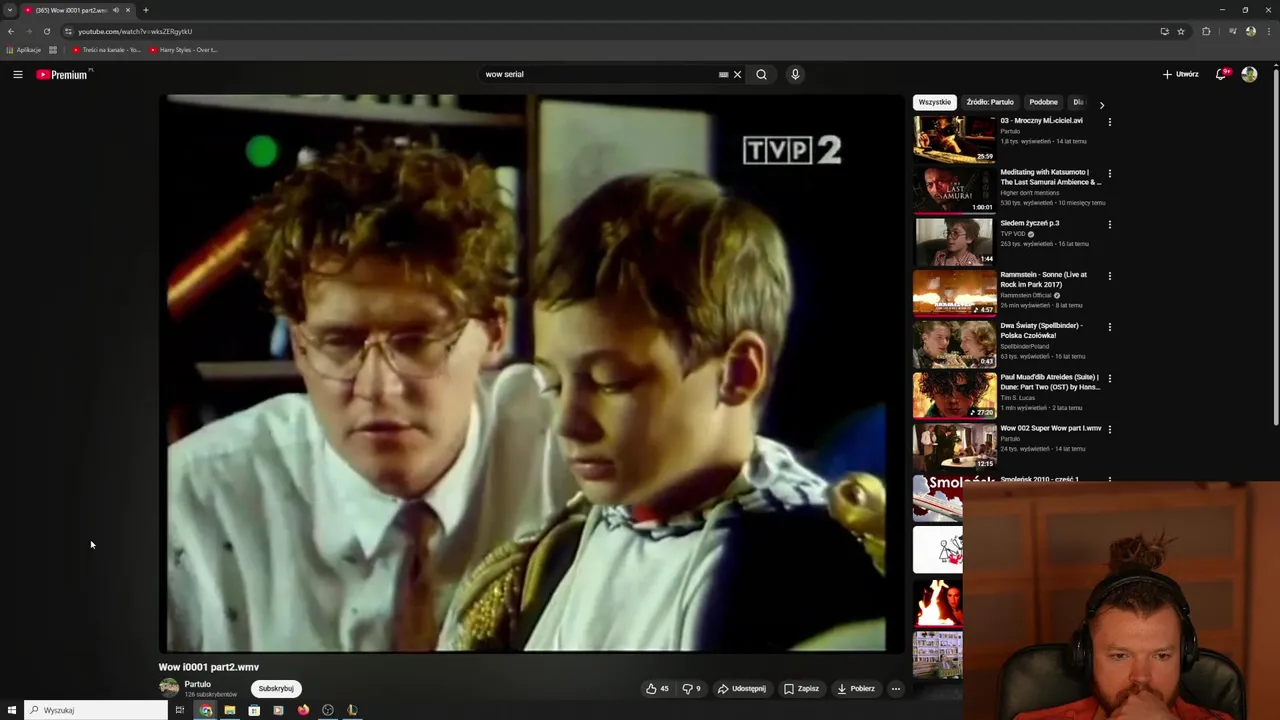The height and width of the screenshot is (720, 1280).
Task: Open options for Dwa Światy suggestion
Action: (1109, 327)
